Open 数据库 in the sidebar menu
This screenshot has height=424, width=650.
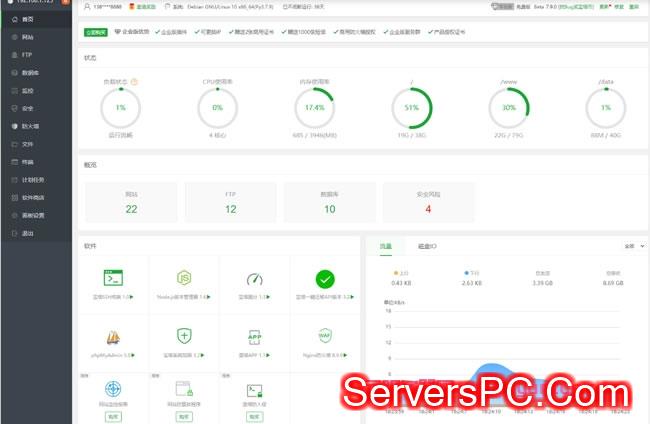click(x=30, y=73)
